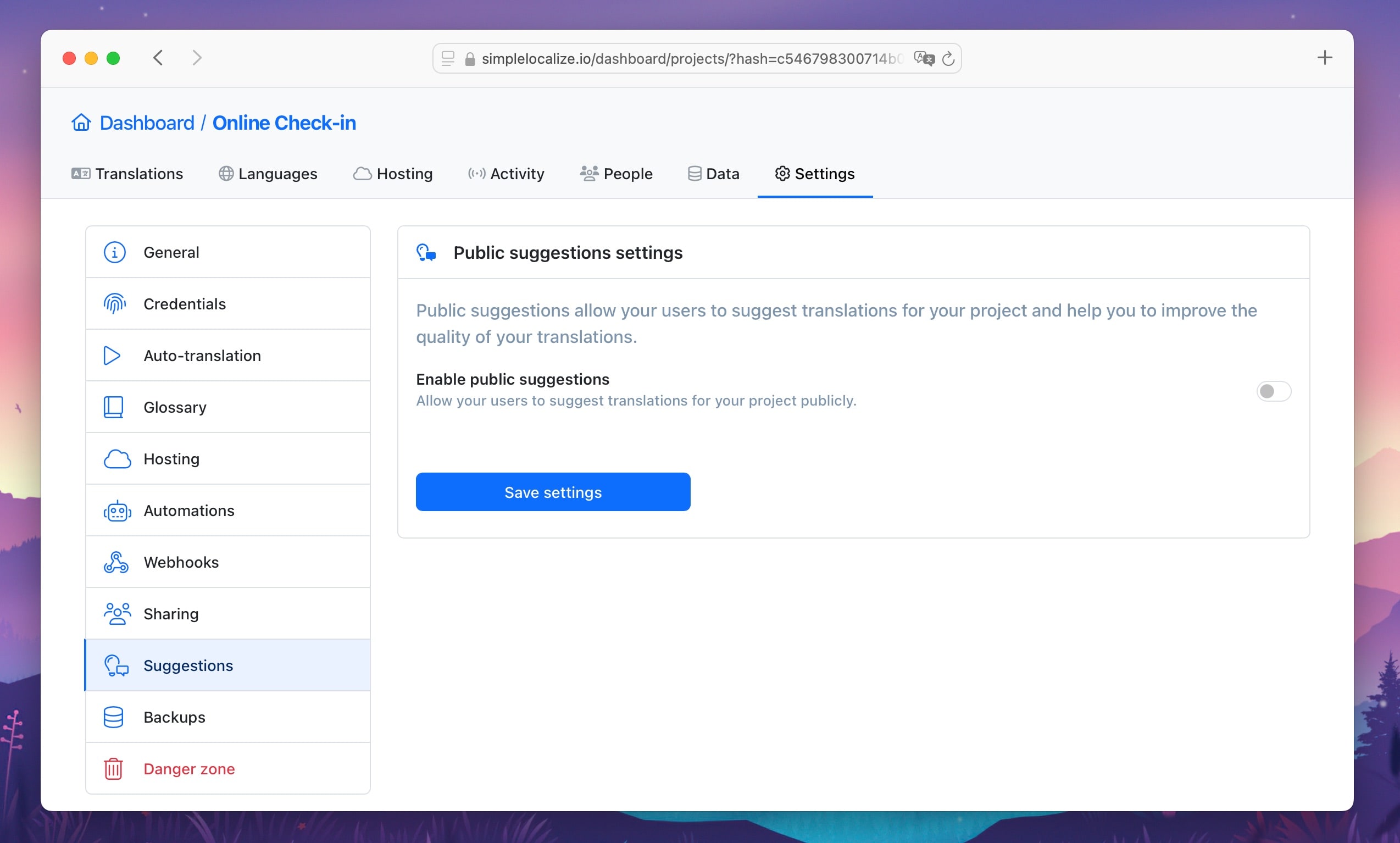Click the Suggestions chat bubble icon in sidebar
Screen dimensions: 1400x843
tap(116, 665)
